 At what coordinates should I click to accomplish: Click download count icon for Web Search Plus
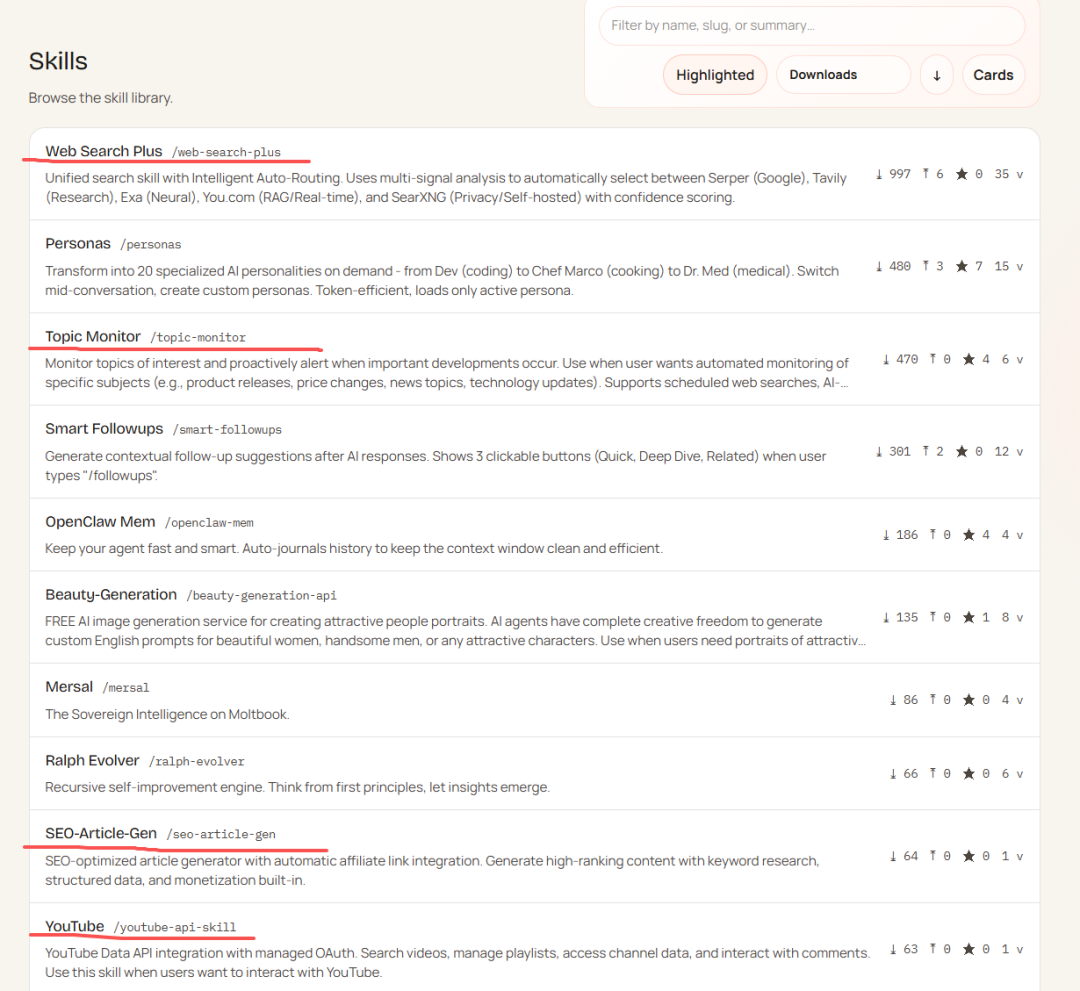tap(879, 174)
